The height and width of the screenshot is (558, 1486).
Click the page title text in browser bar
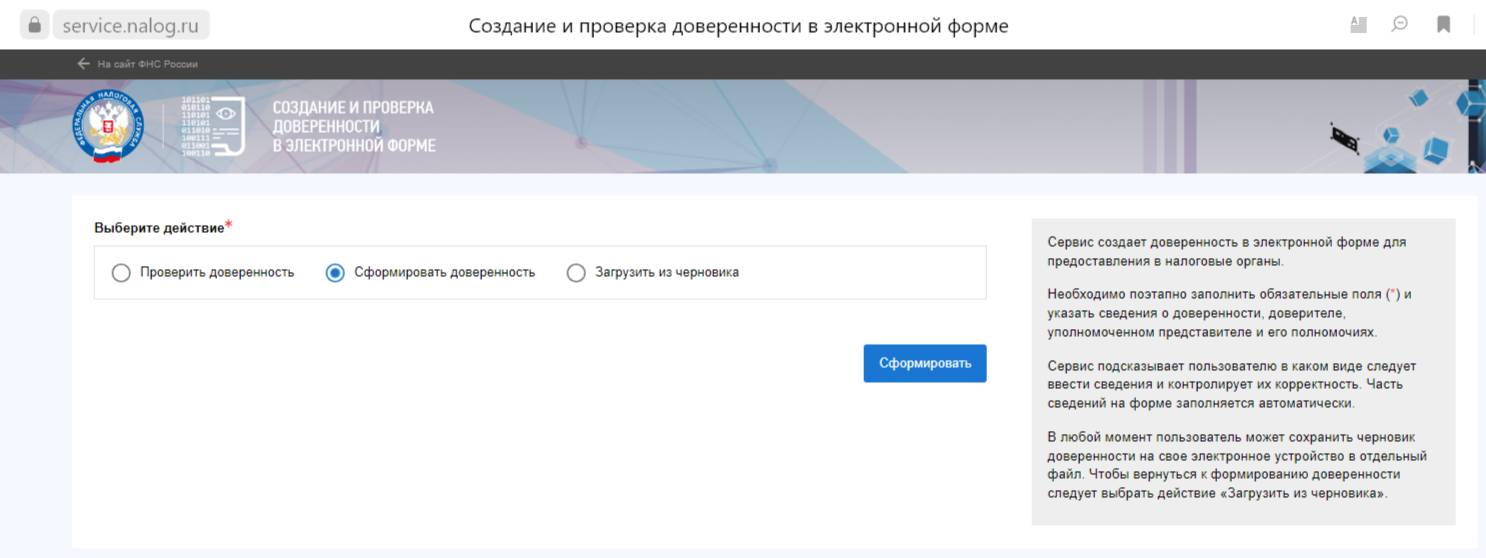pyautogui.click(x=738, y=26)
